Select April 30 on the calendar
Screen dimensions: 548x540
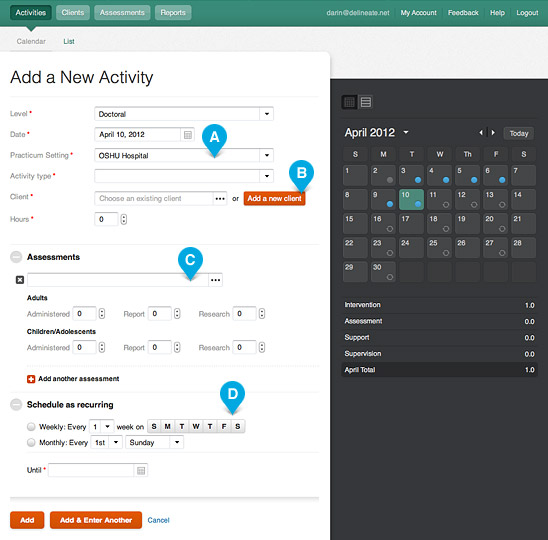pyautogui.click(x=383, y=272)
